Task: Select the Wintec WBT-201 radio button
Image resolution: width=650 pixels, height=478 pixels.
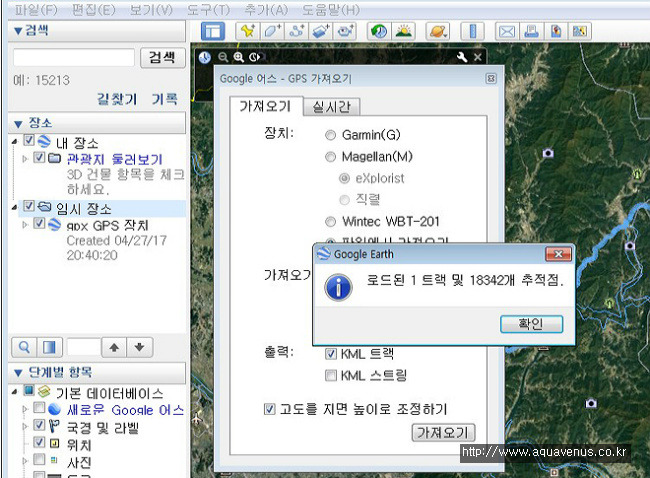Action: point(330,222)
